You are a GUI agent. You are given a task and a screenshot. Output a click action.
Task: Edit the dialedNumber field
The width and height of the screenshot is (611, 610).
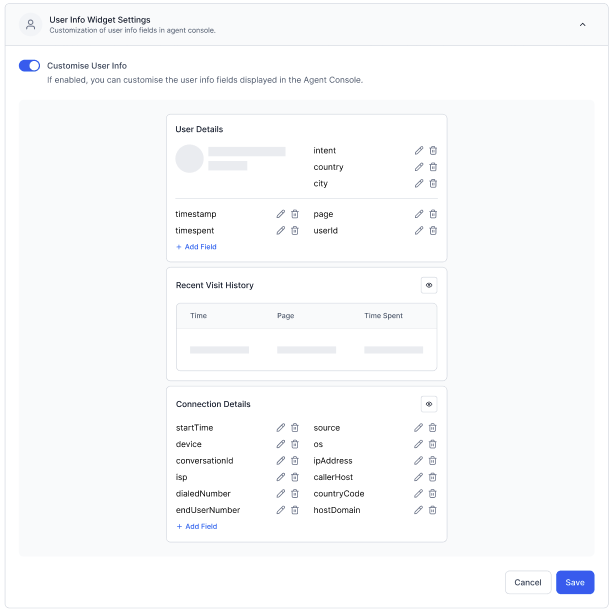click(x=281, y=493)
